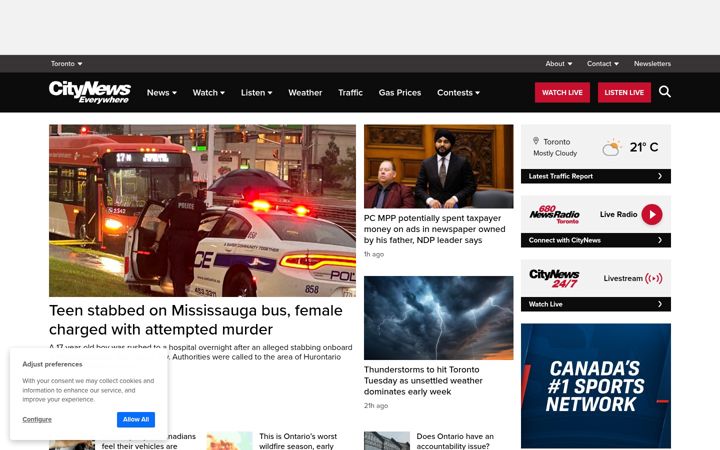Click arrow on Latest Traffic Report bar
This screenshot has width=720, height=450.
pos(660,176)
